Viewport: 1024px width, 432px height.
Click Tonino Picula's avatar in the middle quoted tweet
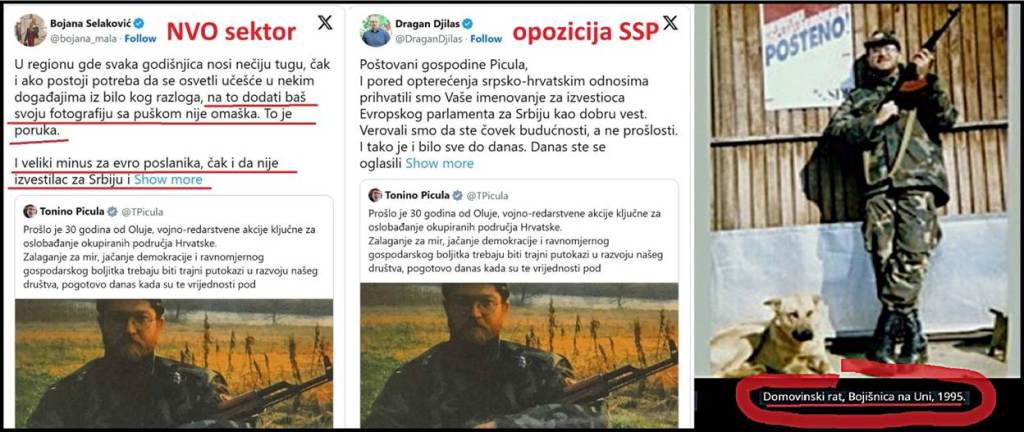pyautogui.click(x=375, y=195)
